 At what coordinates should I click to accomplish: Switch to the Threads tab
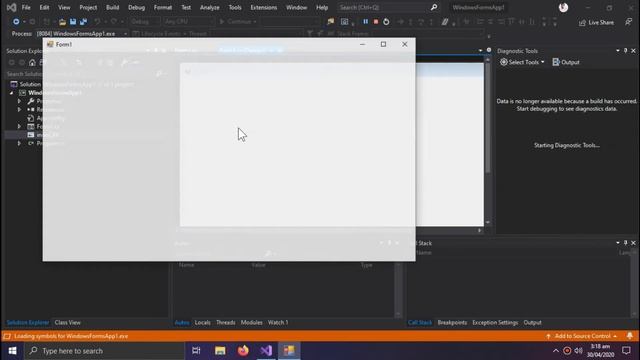[226, 322]
